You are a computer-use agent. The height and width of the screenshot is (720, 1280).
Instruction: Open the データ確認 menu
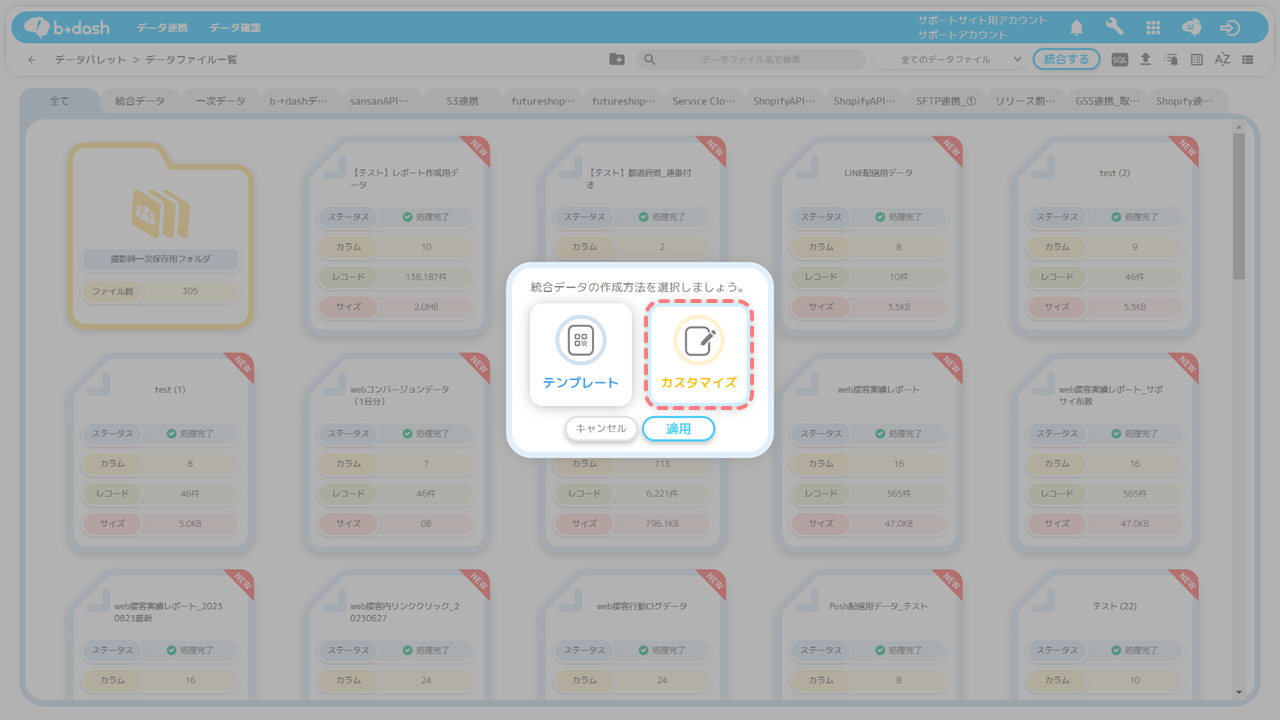pos(236,28)
